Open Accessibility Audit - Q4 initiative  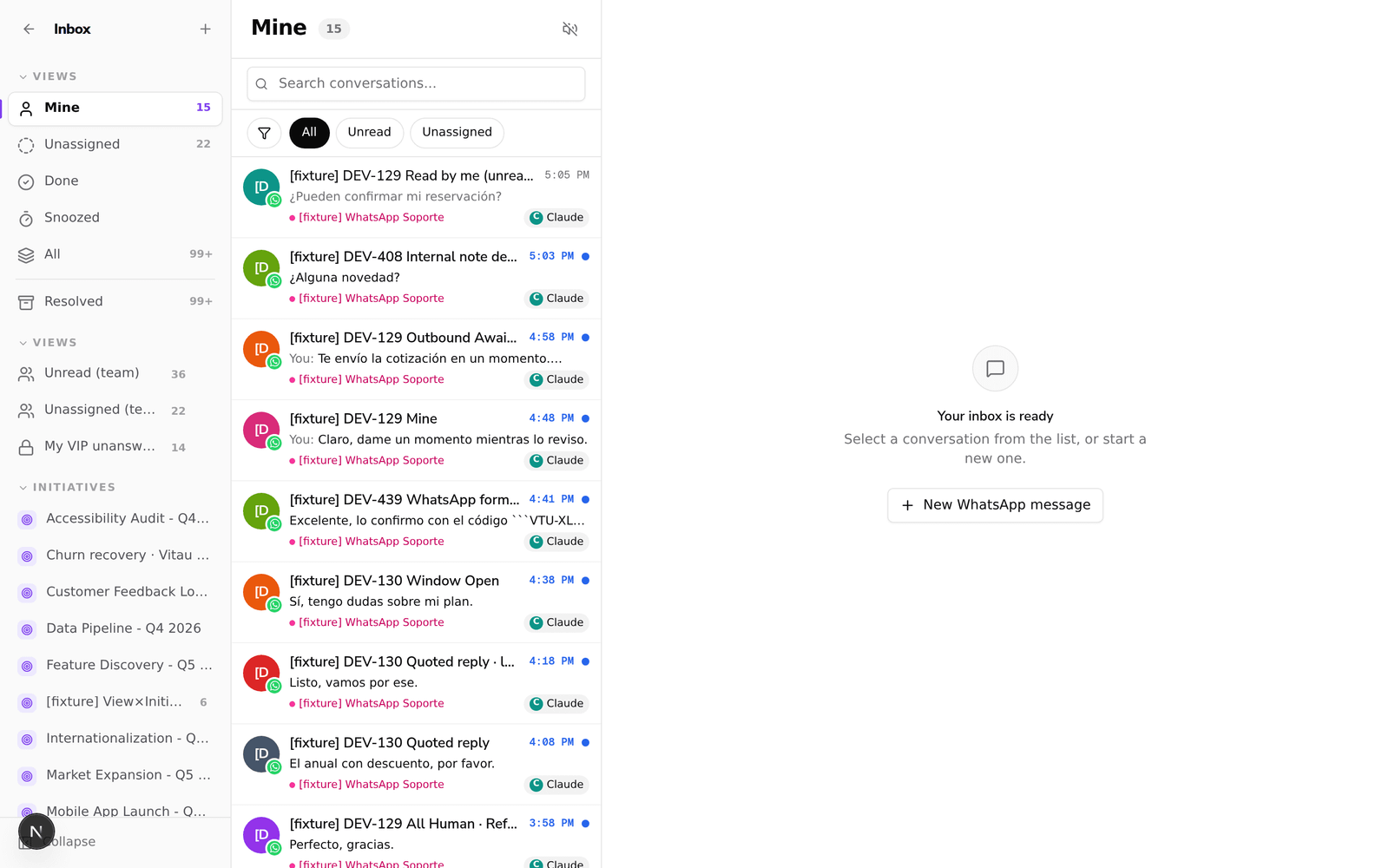pyautogui.click(x=115, y=519)
